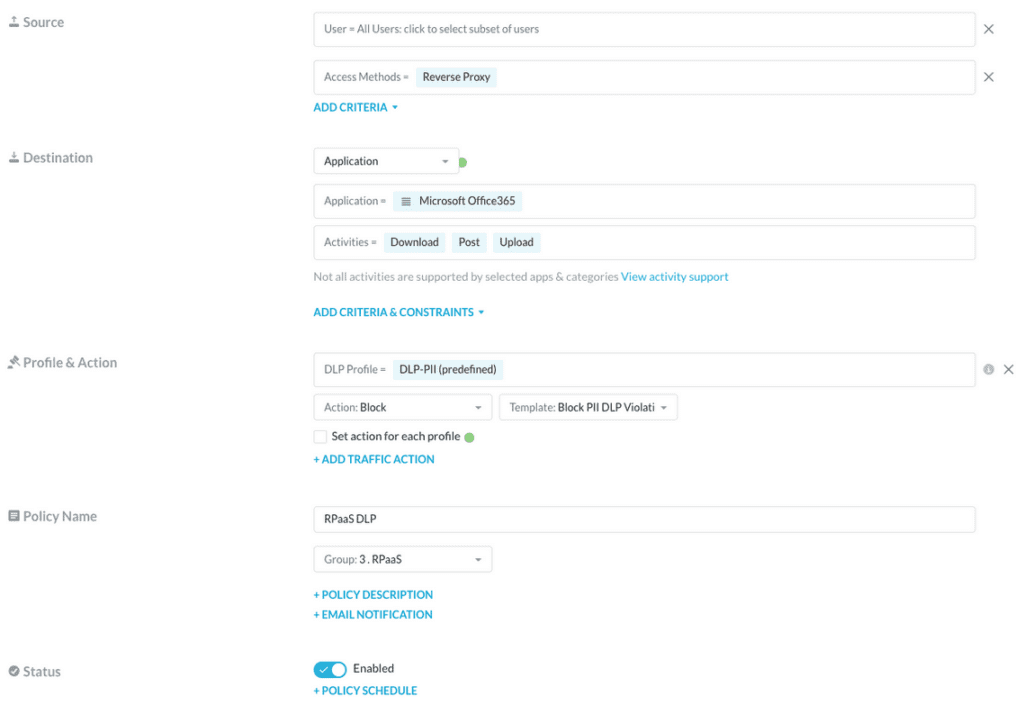Open the DLP Profile info icon

tap(989, 369)
